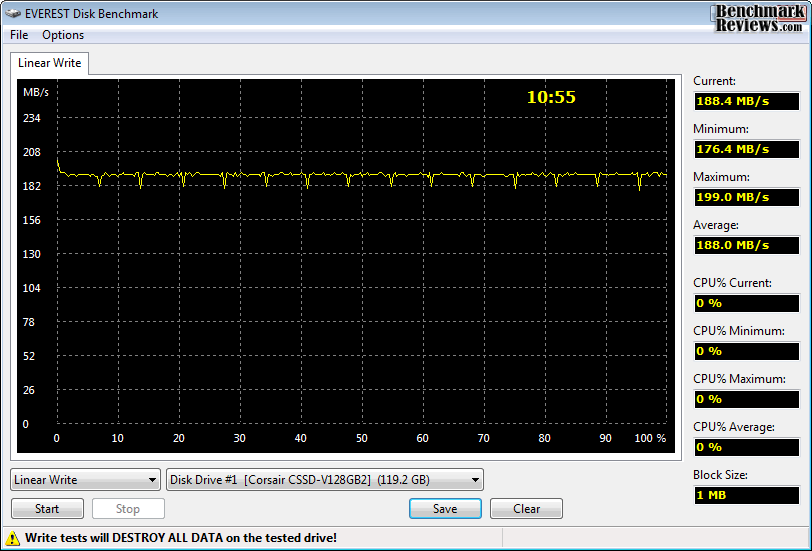Click the Maximum value 199.0 MB/s
Screen dimensions: 812x551
[x=746, y=197]
